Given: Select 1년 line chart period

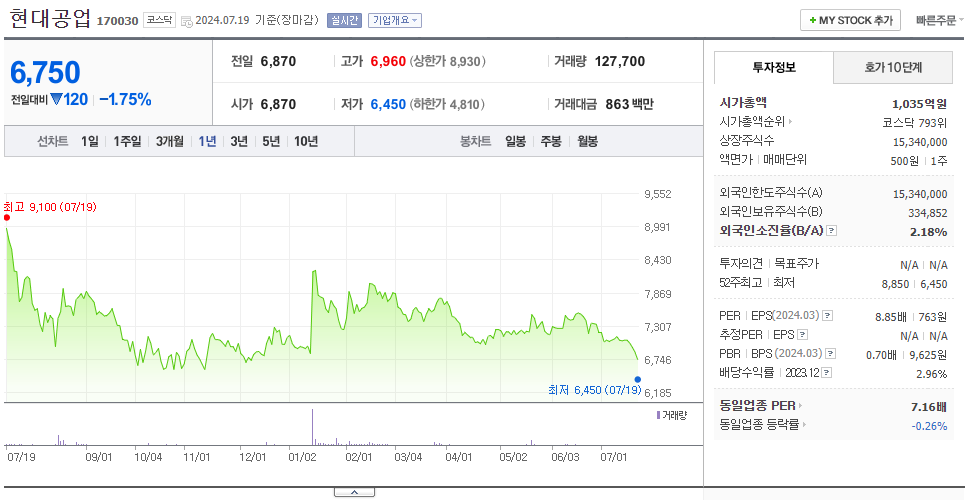Looking at the screenshot, I should pyautogui.click(x=207, y=141).
